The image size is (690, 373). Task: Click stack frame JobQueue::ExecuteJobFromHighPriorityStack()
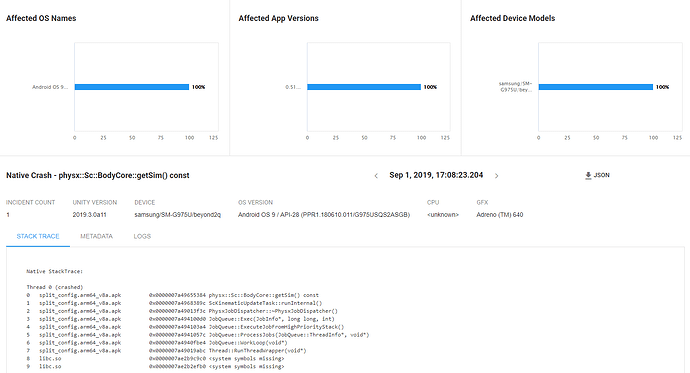pos(185,327)
